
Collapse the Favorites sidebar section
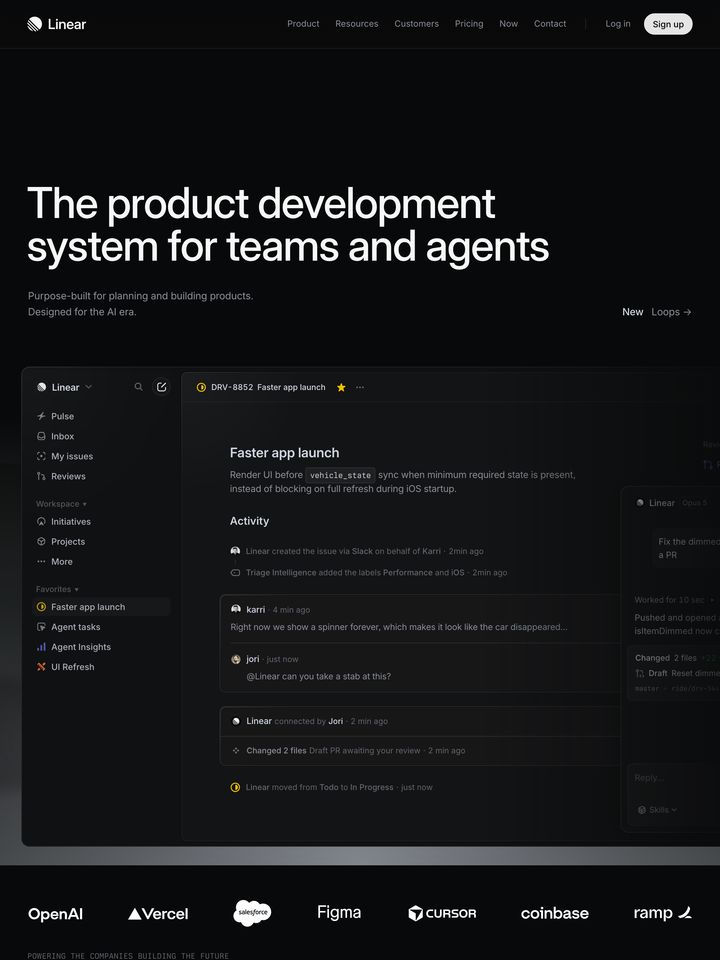(x=57, y=589)
